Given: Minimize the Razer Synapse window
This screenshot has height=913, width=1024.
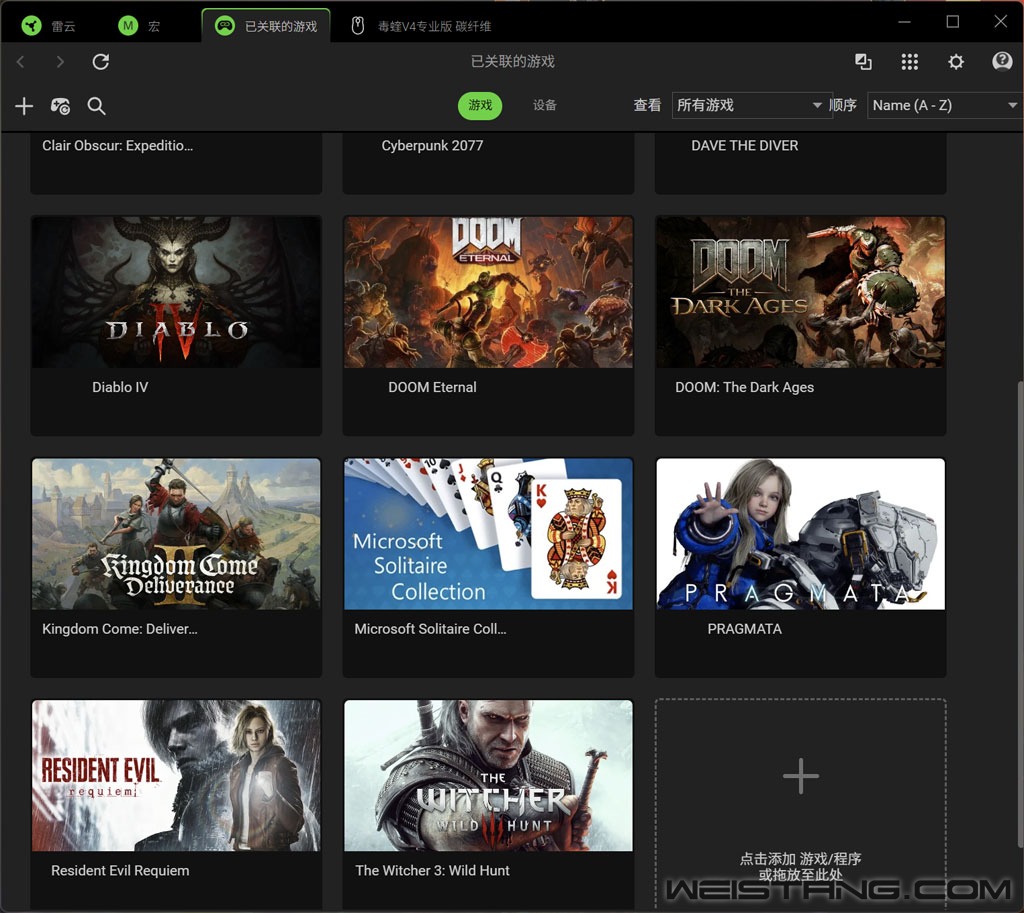Looking at the screenshot, I should [x=904, y=22].
